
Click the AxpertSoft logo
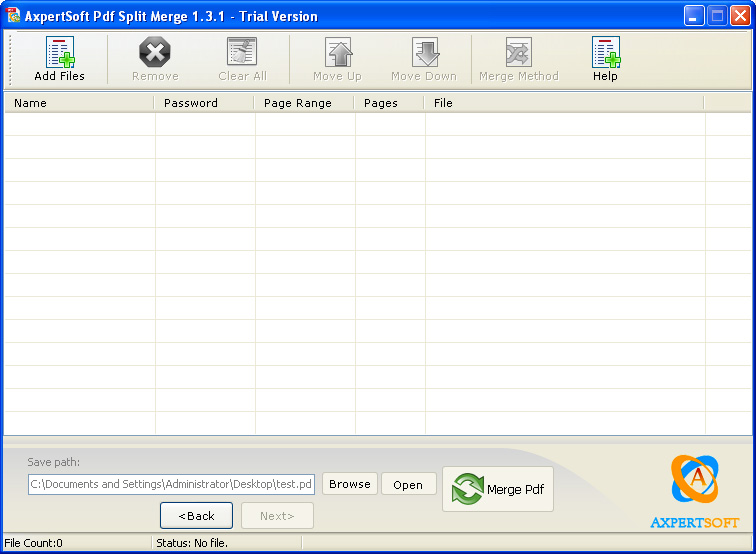694,492
